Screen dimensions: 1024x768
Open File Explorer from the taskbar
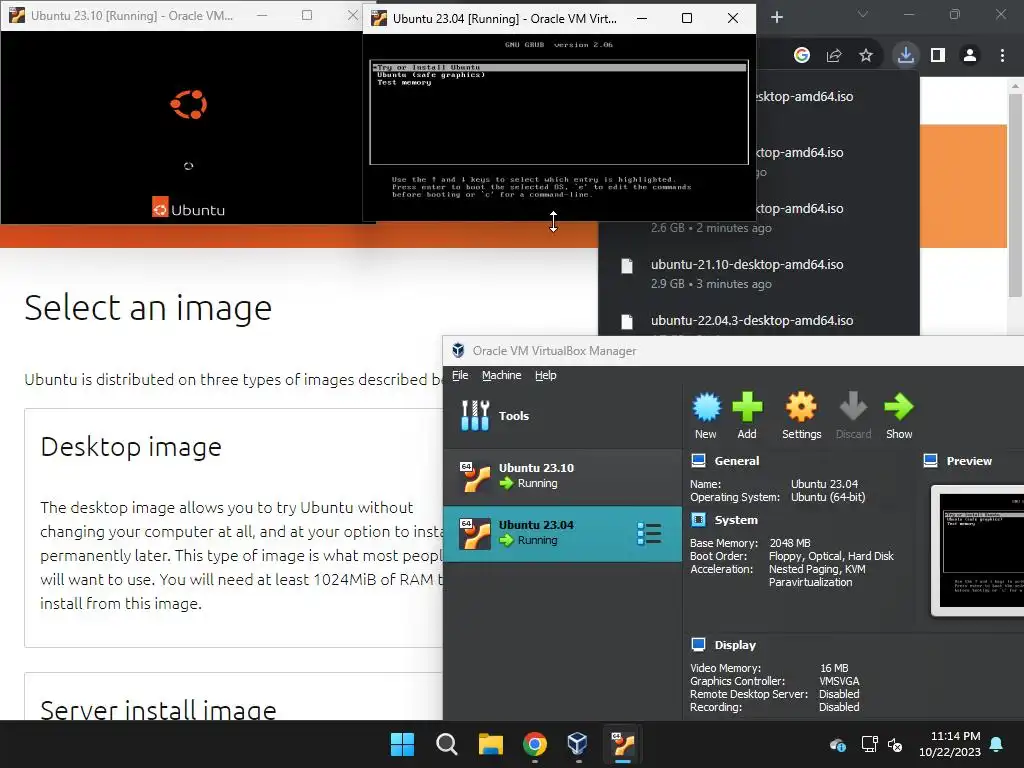click(490, 744)
